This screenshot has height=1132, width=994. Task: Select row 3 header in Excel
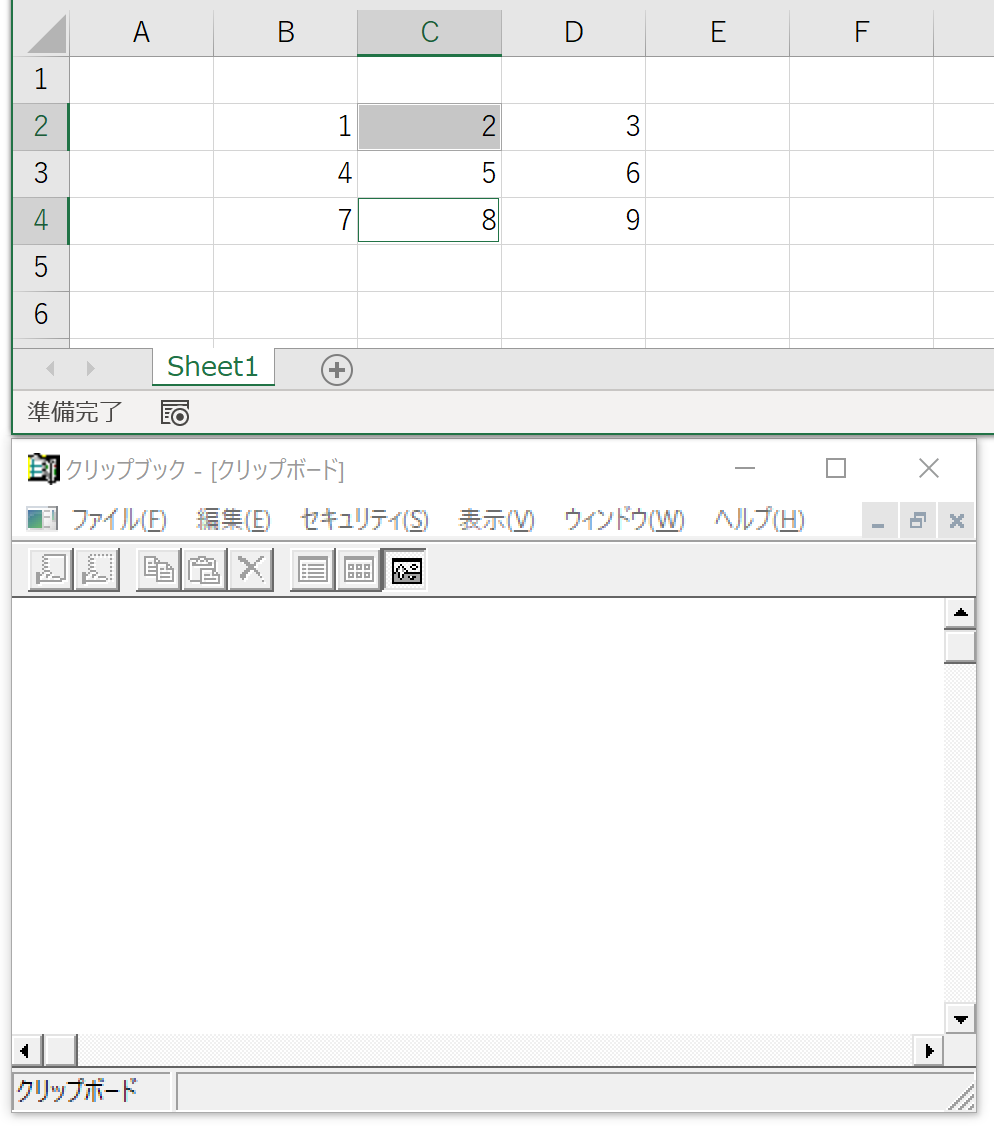coord(41,173)
